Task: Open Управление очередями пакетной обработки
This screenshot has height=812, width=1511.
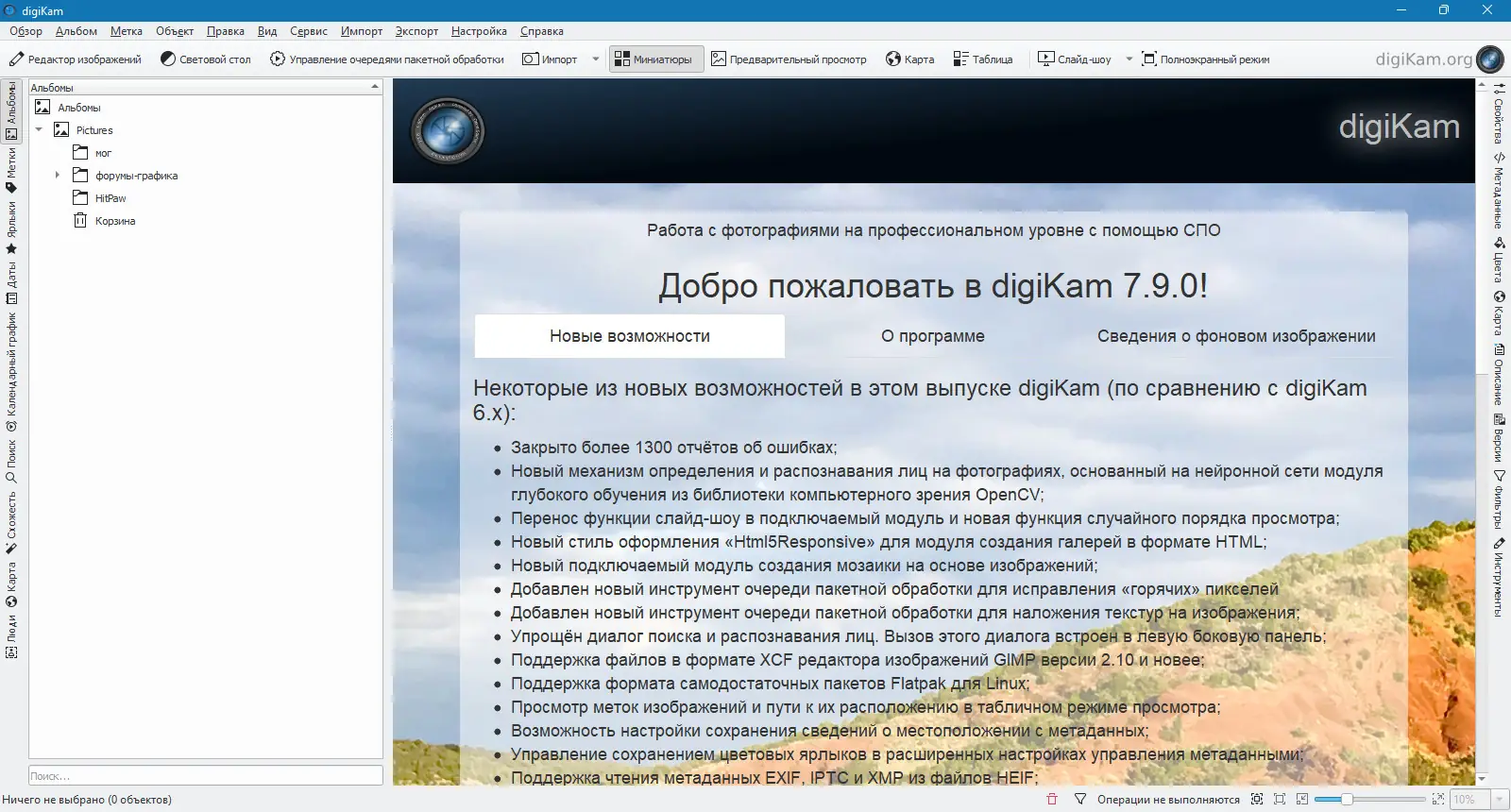Action: pos(387,59)
